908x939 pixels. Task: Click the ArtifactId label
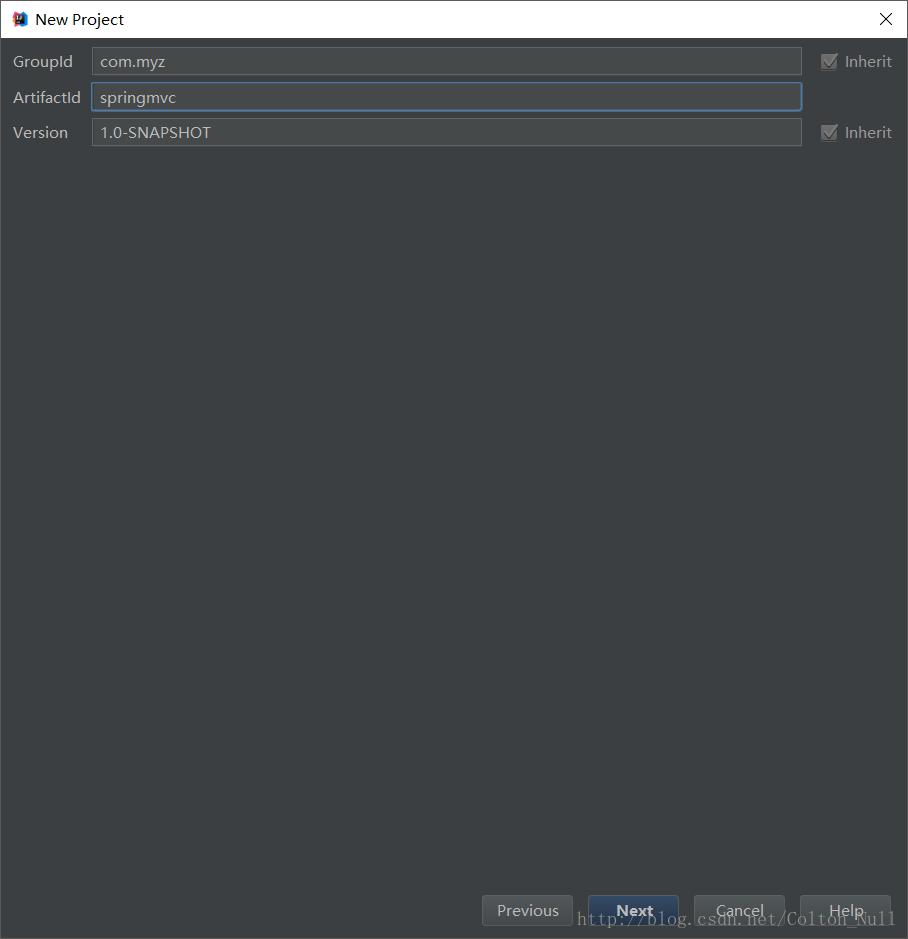[47, 97]
